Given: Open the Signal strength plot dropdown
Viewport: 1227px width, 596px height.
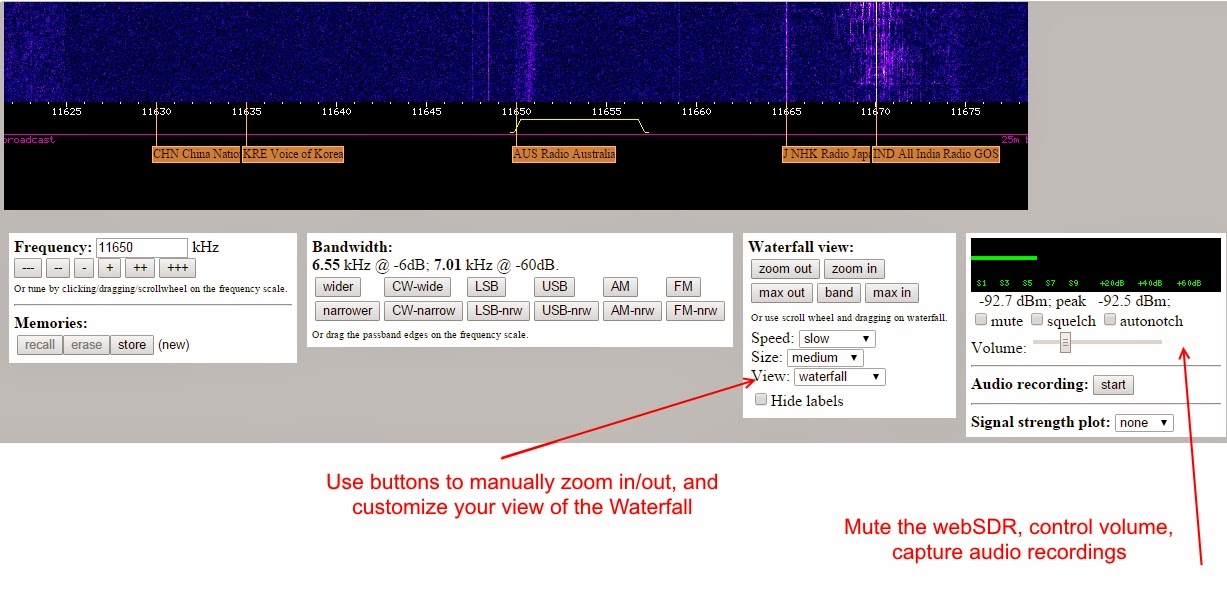Looking at the screenshot, I should tap(1143, 422).
